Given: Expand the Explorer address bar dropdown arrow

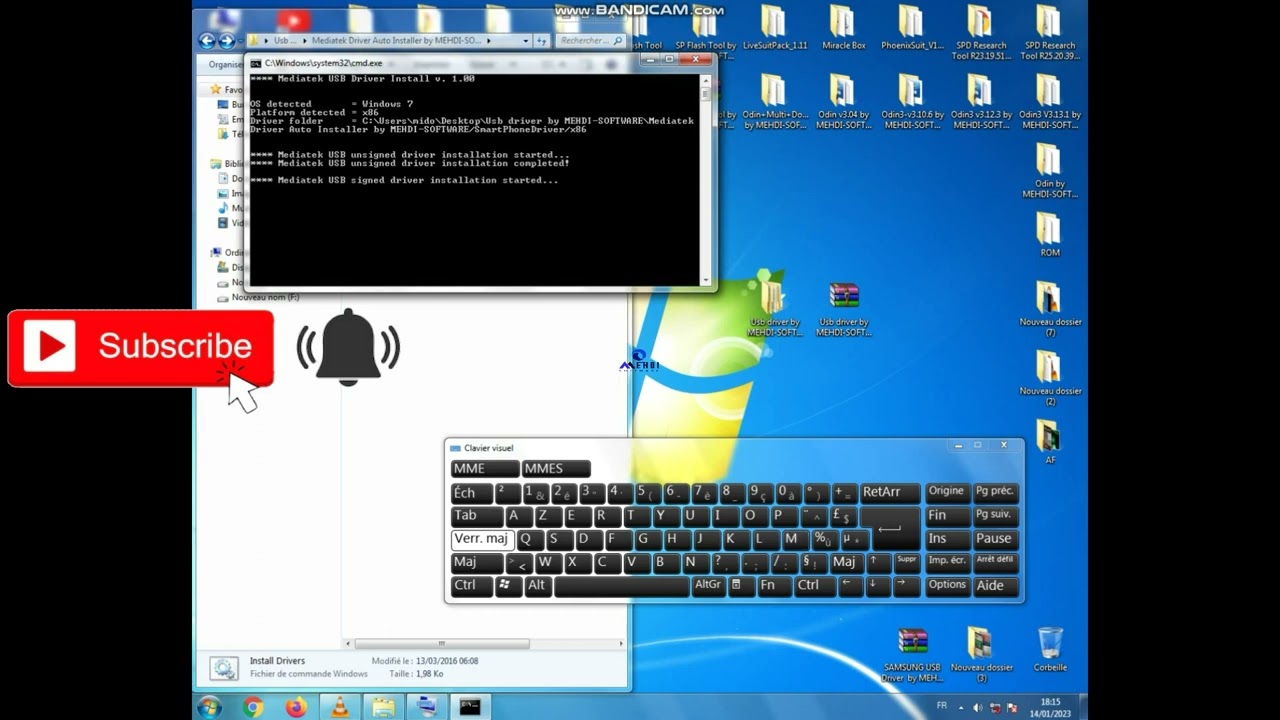Looking at the screenshot, I should (x=524, y=41).
